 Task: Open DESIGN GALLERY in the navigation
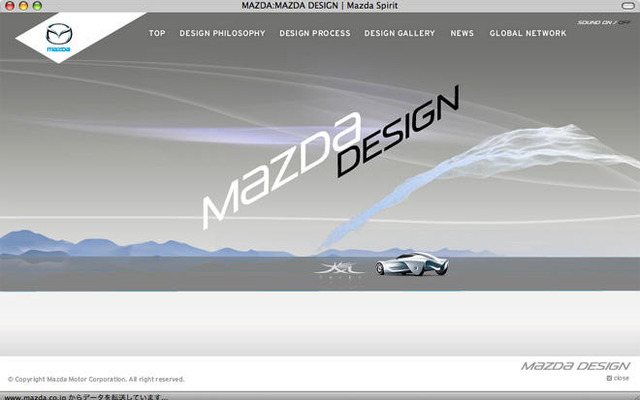click(x=400, y=33)
